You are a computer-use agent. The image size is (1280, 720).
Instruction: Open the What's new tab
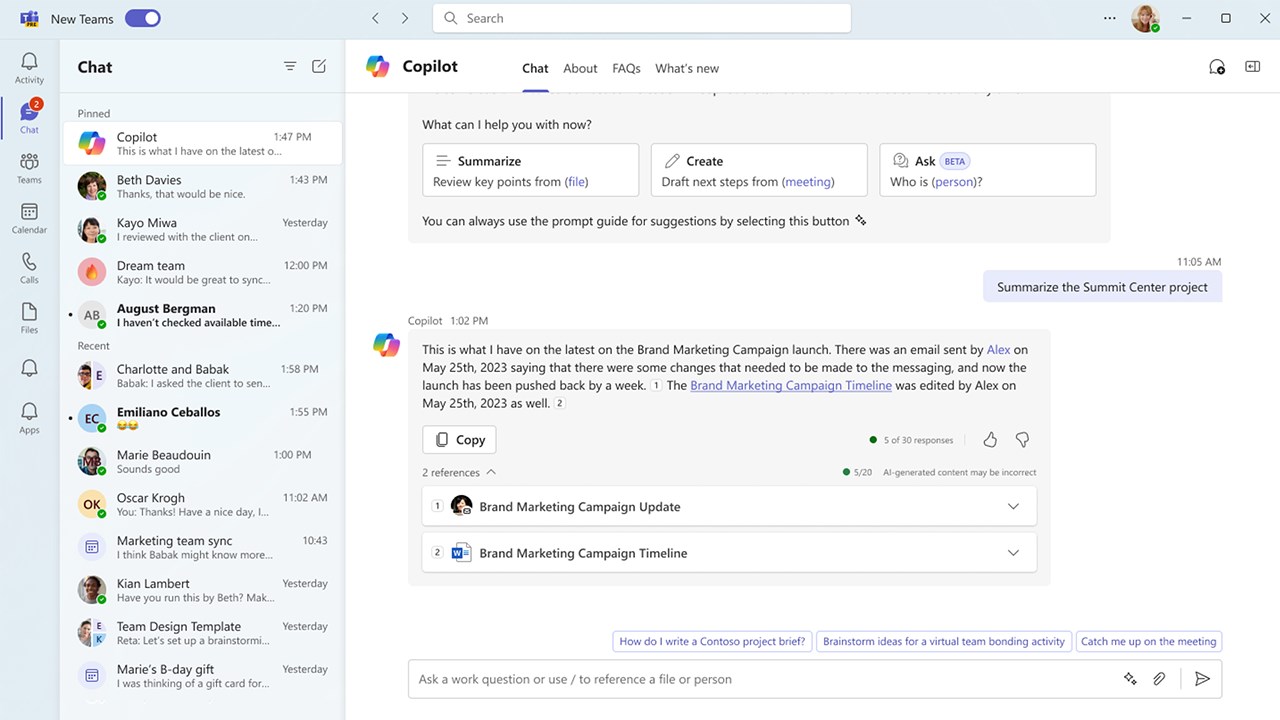click(x=687, y=68)
